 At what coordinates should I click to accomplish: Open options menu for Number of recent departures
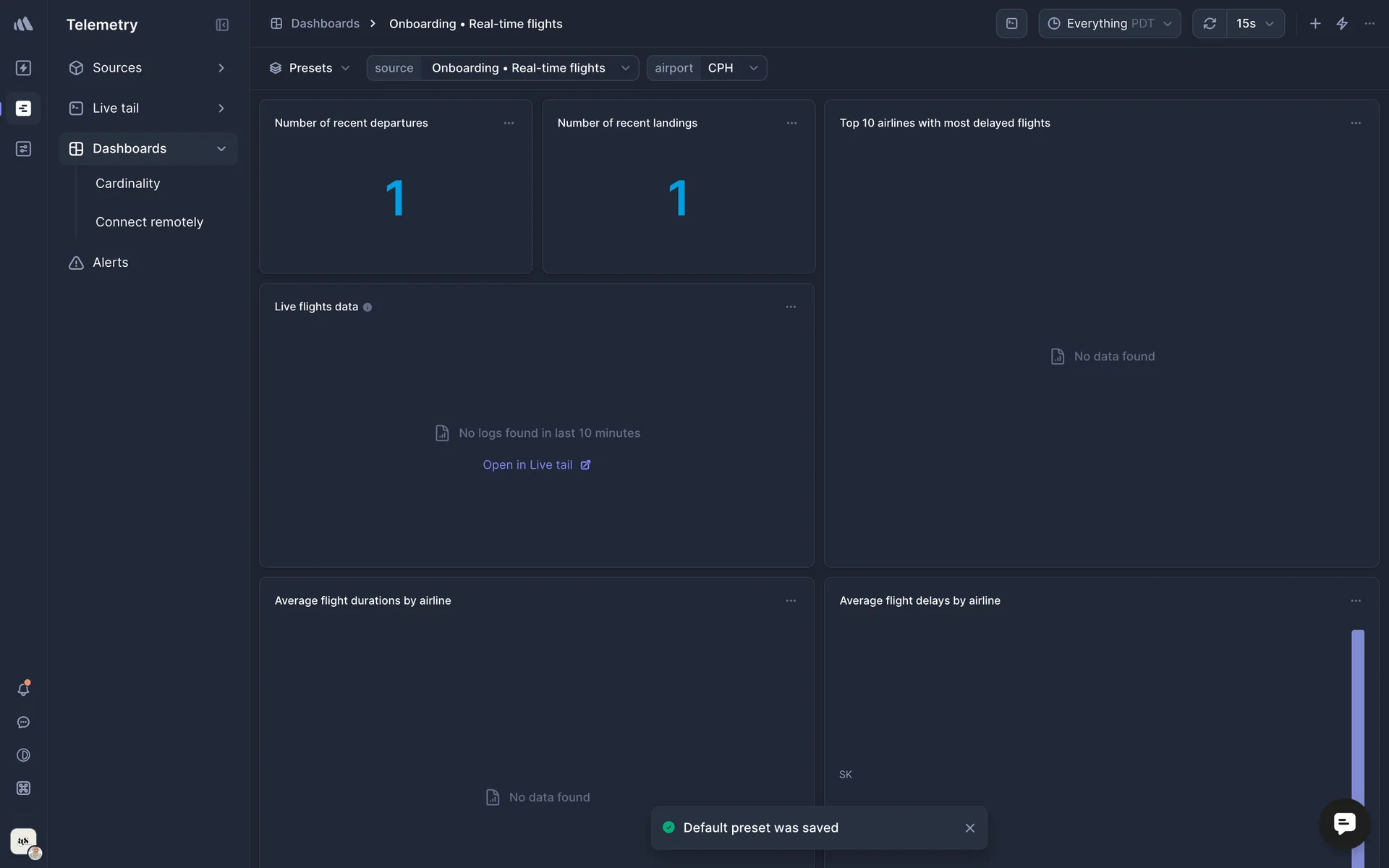(x=509, y=124)
